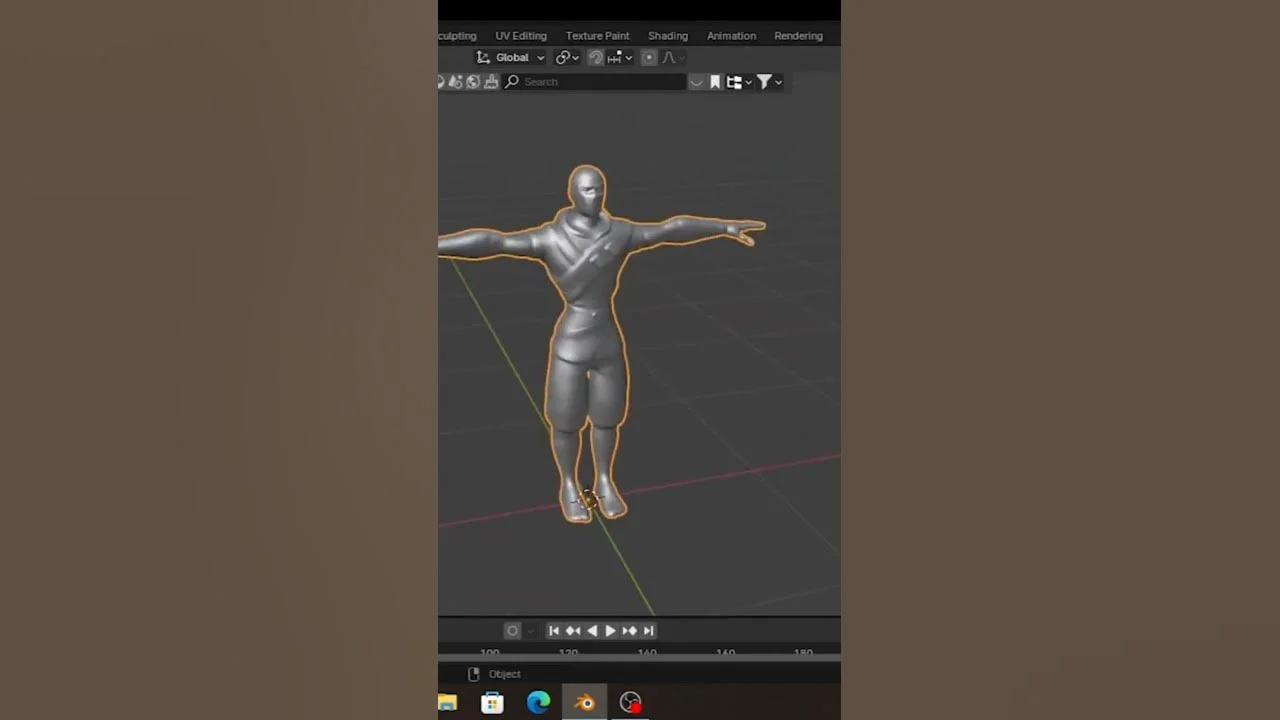Open the filter dropdown next to the funnel icon
Viewport: 1280px width, 720px height.
[x=779, y=82]
